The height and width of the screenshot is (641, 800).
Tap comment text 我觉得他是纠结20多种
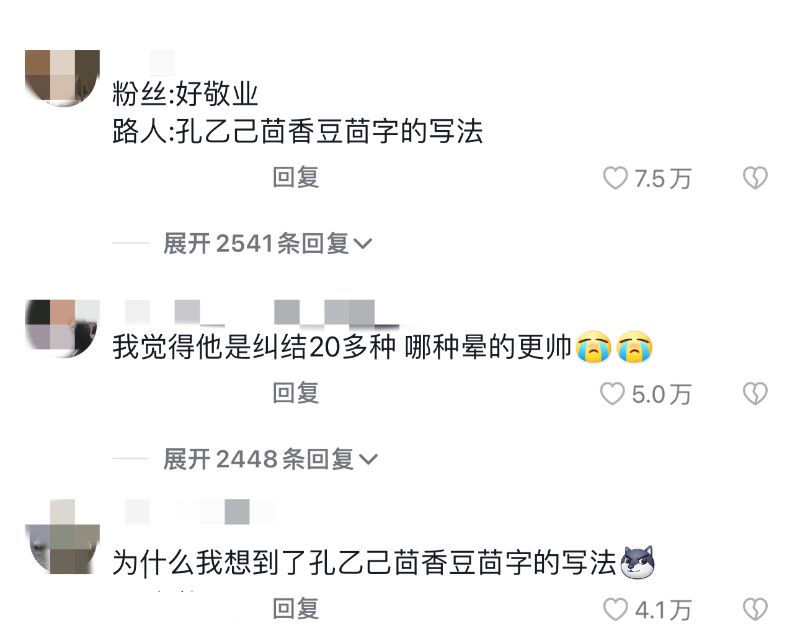coord(254,347)
